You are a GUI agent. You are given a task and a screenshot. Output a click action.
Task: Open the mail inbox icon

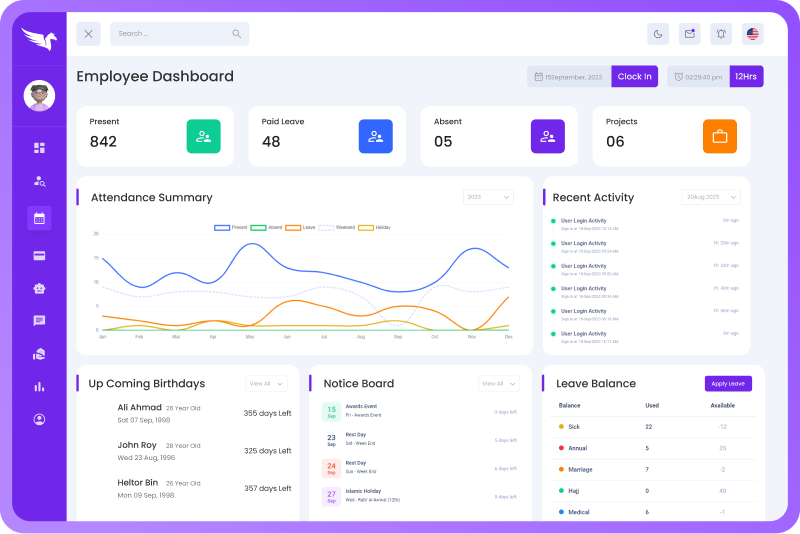click(x=689, y=34)
